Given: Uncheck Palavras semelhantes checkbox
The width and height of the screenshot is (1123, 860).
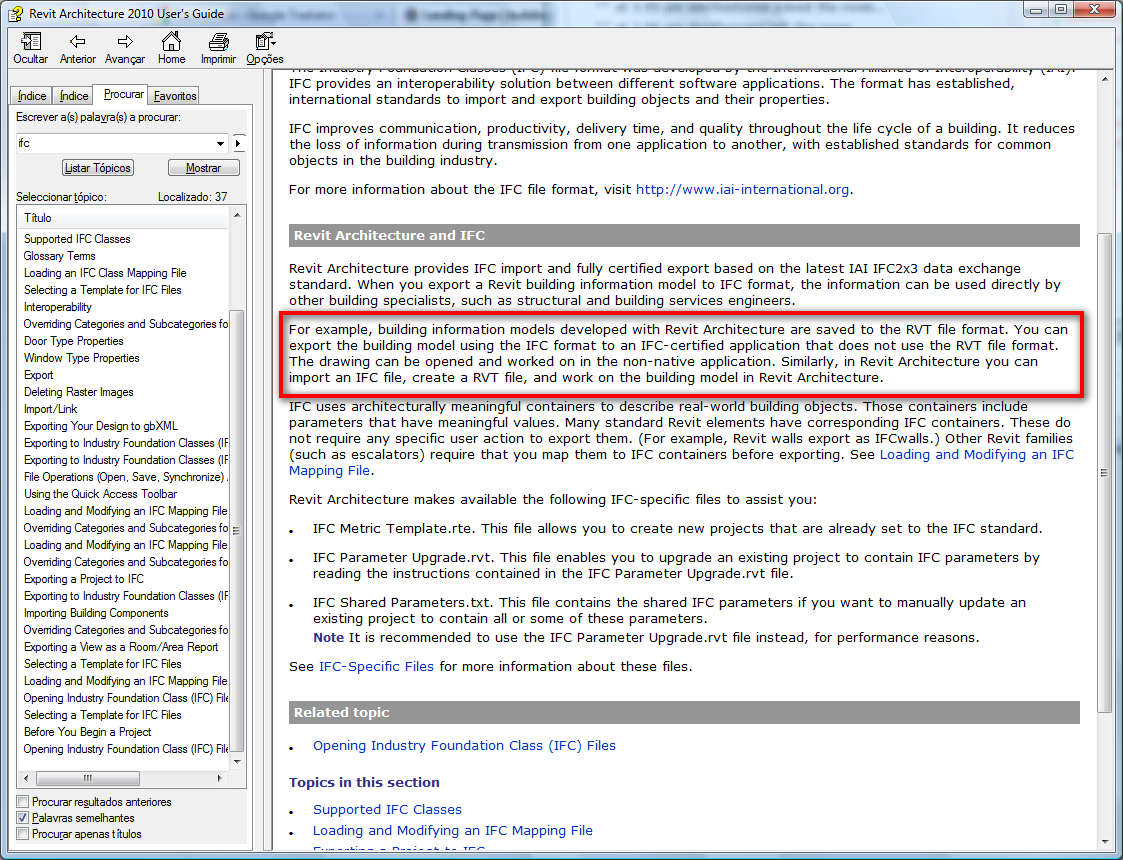Looking at the screenshot, I should click(23, 818).
